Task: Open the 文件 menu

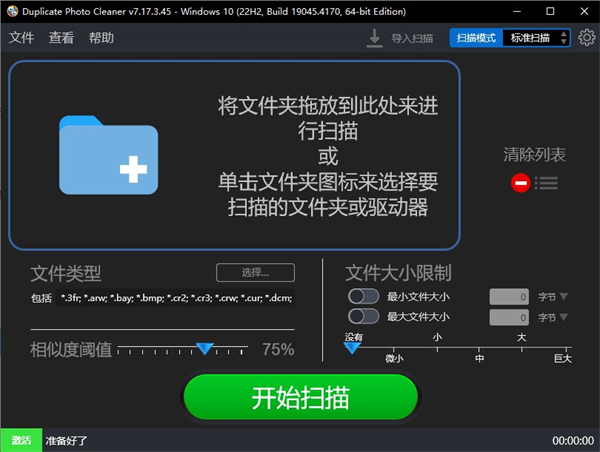Action: pos(21,38)
